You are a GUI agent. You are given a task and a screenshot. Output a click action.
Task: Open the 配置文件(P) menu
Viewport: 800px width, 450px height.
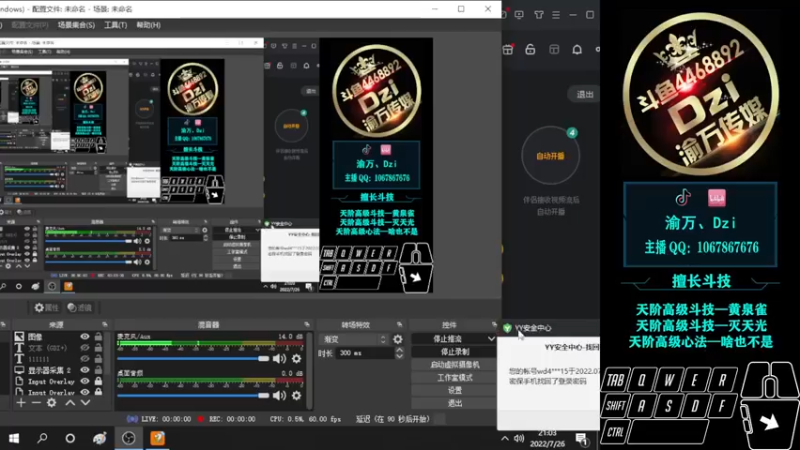click(29, 24)
